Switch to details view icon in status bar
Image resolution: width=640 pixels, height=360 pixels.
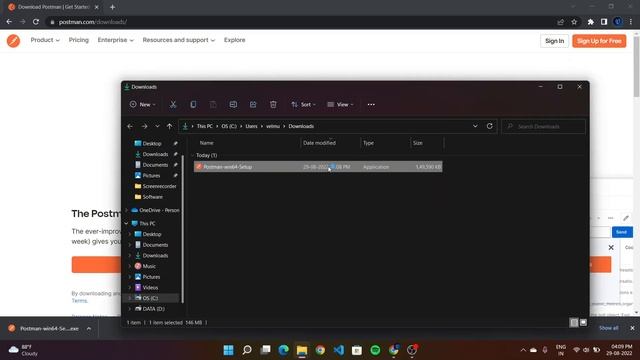point(574,322)
